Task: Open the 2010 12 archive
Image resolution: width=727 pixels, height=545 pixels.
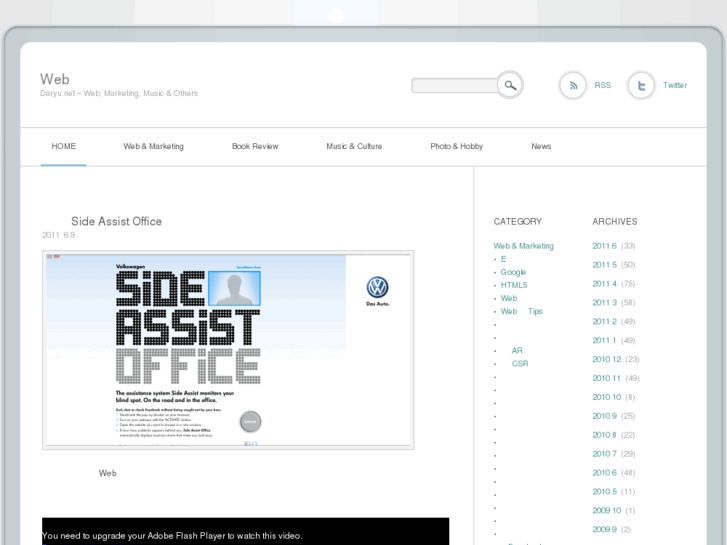Action: pos(606,359)
